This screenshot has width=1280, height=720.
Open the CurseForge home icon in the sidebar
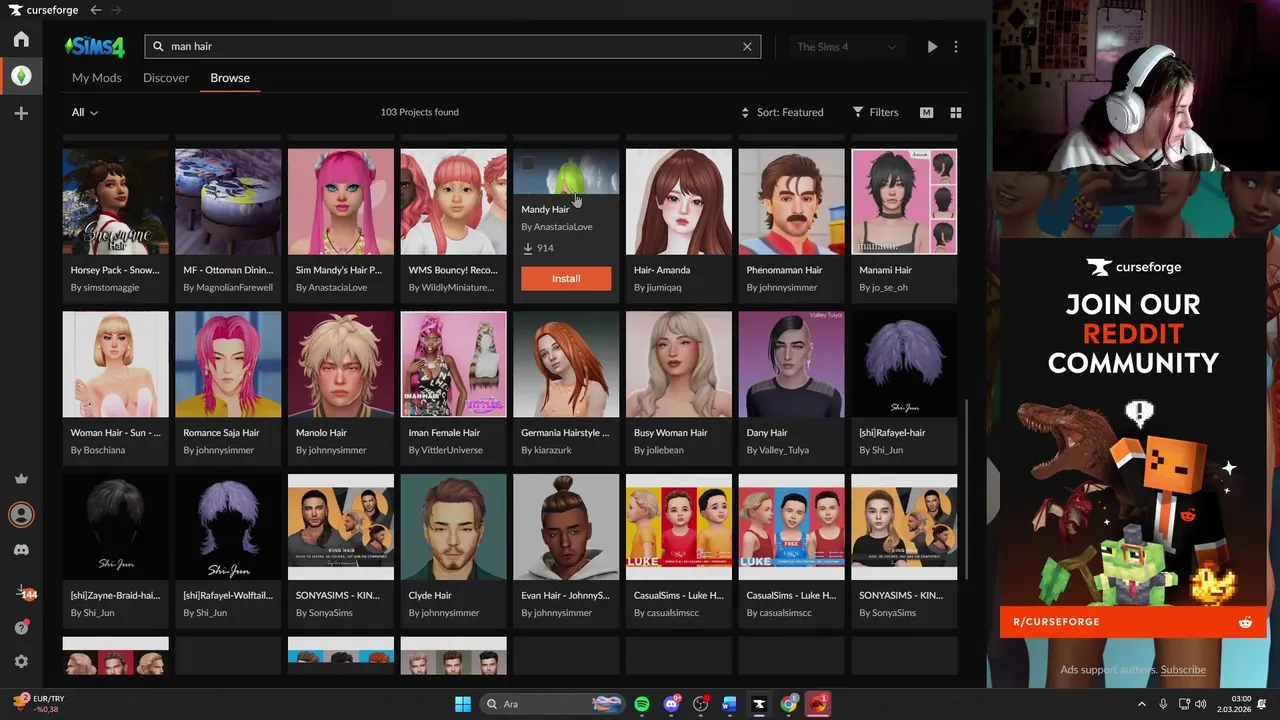21,40
